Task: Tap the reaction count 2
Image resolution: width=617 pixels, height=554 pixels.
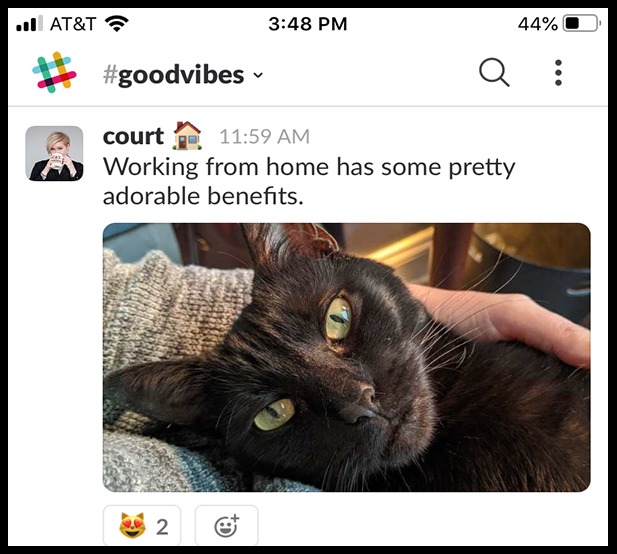Action: tap(162, 527)
